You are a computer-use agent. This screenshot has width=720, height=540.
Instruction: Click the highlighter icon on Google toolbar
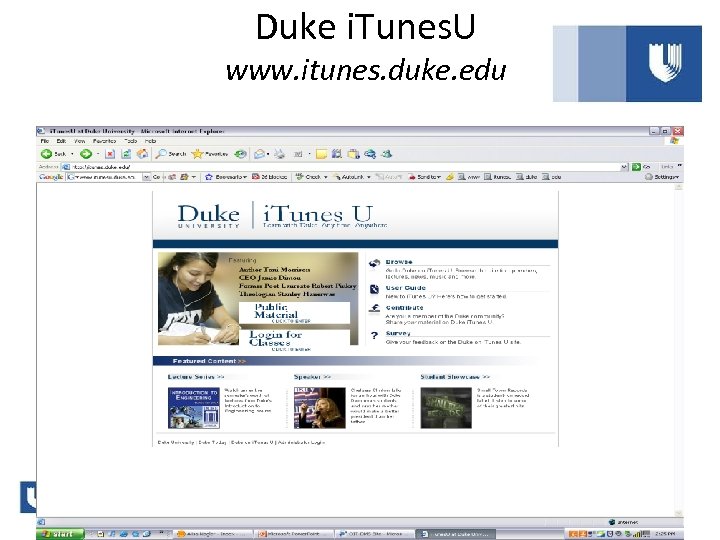[450, 177]
